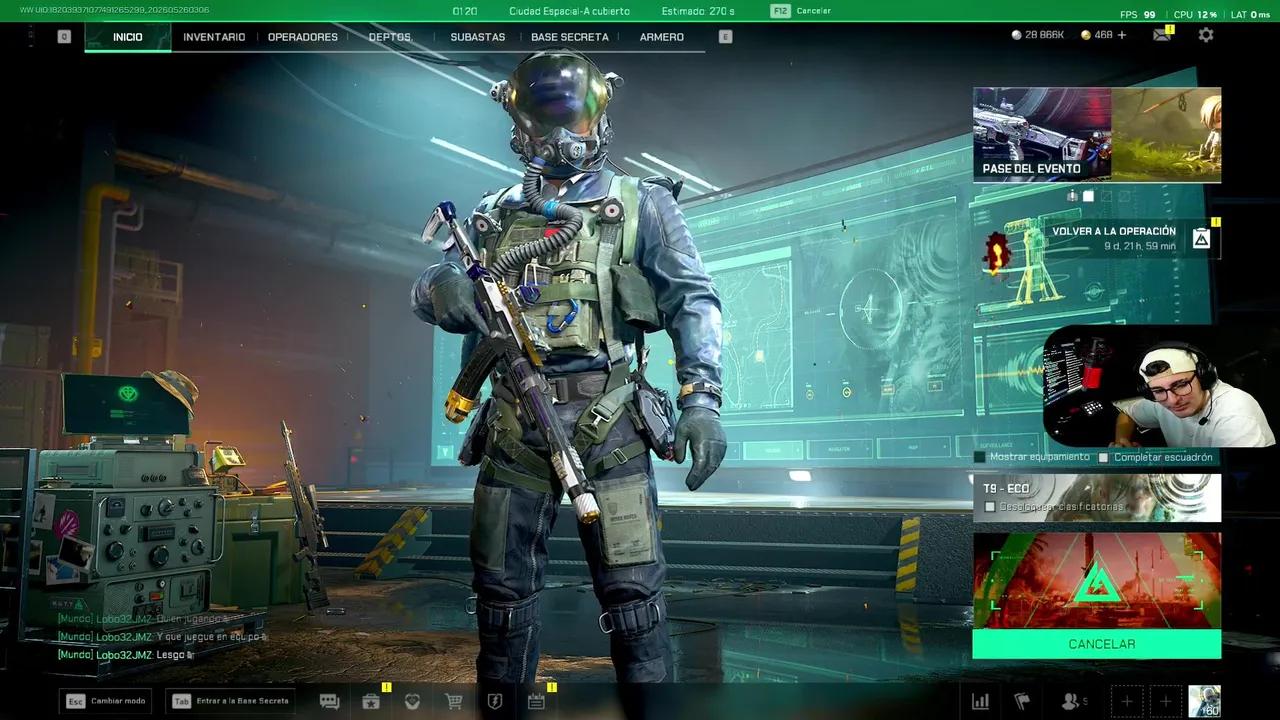Click Cambiar modo button
The width and height of the screenshot is (1280, 720).
(106, 701)
